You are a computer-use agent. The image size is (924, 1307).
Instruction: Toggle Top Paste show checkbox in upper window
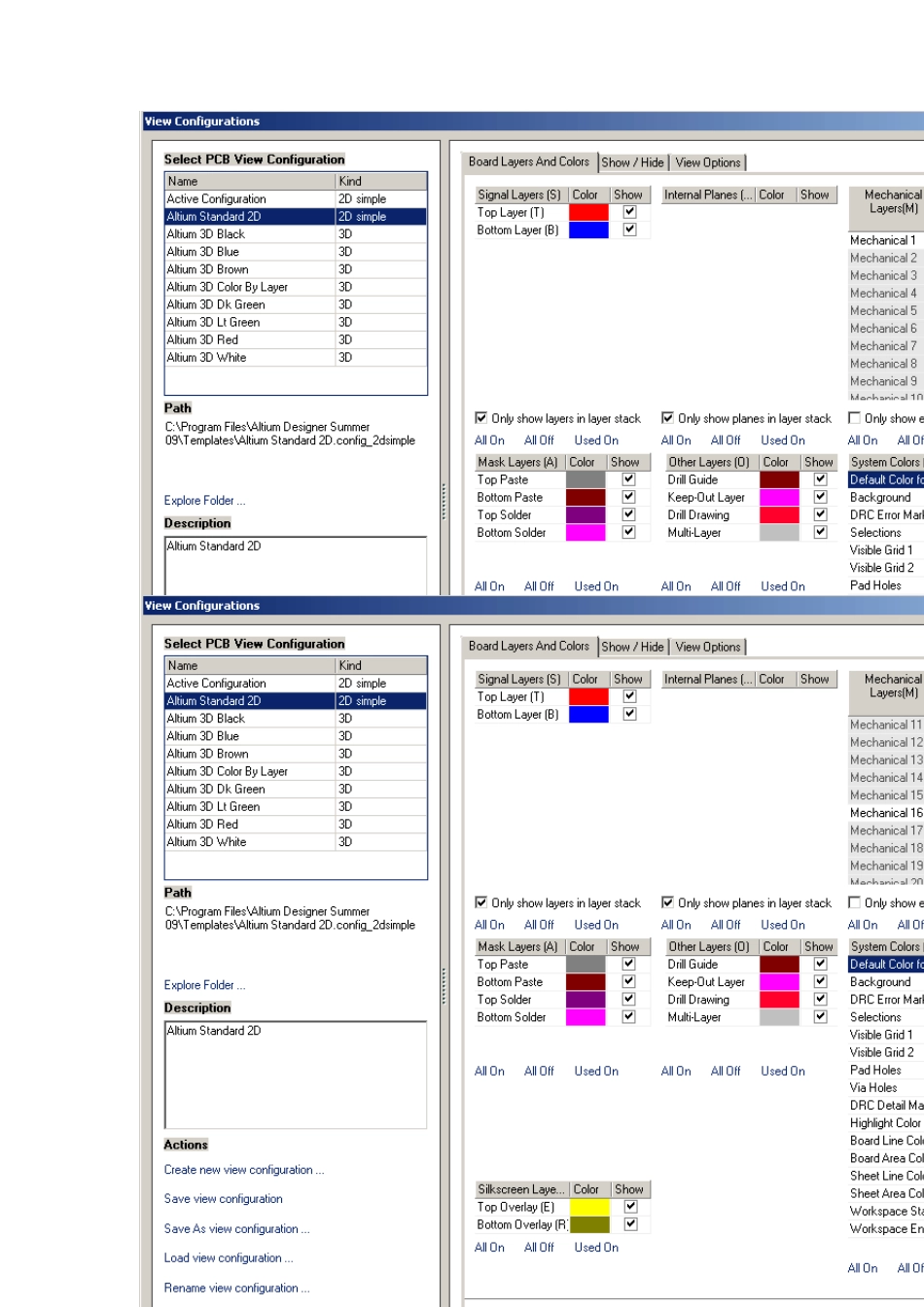coord(627,479)
